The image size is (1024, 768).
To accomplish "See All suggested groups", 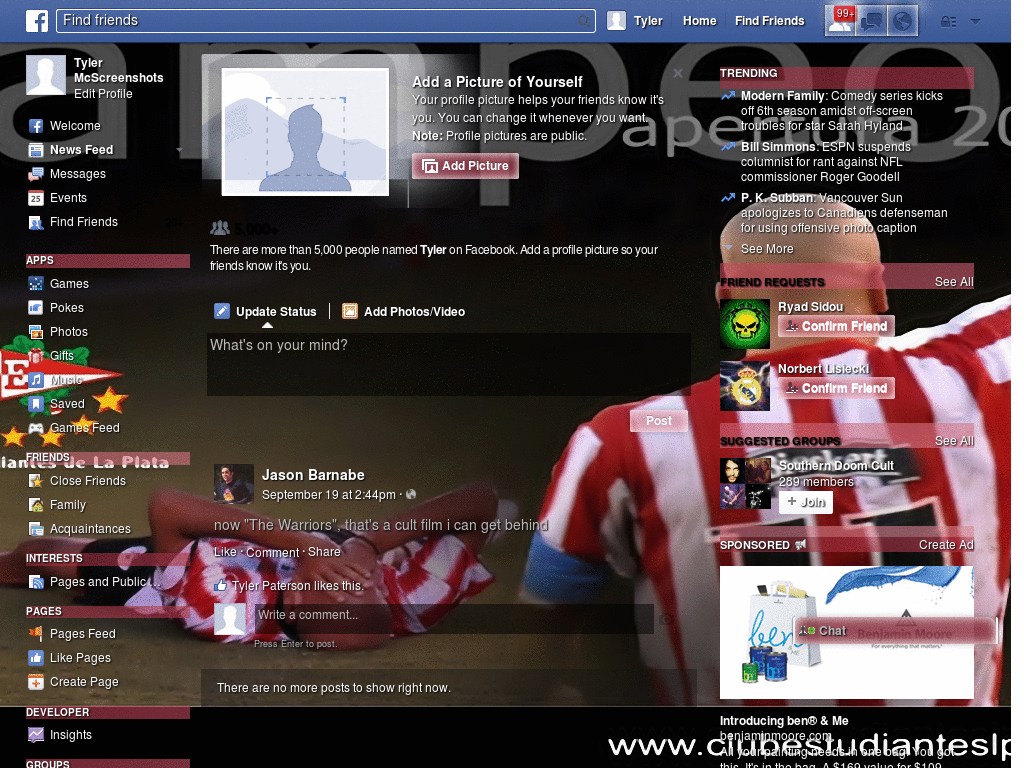I will 953,441.
